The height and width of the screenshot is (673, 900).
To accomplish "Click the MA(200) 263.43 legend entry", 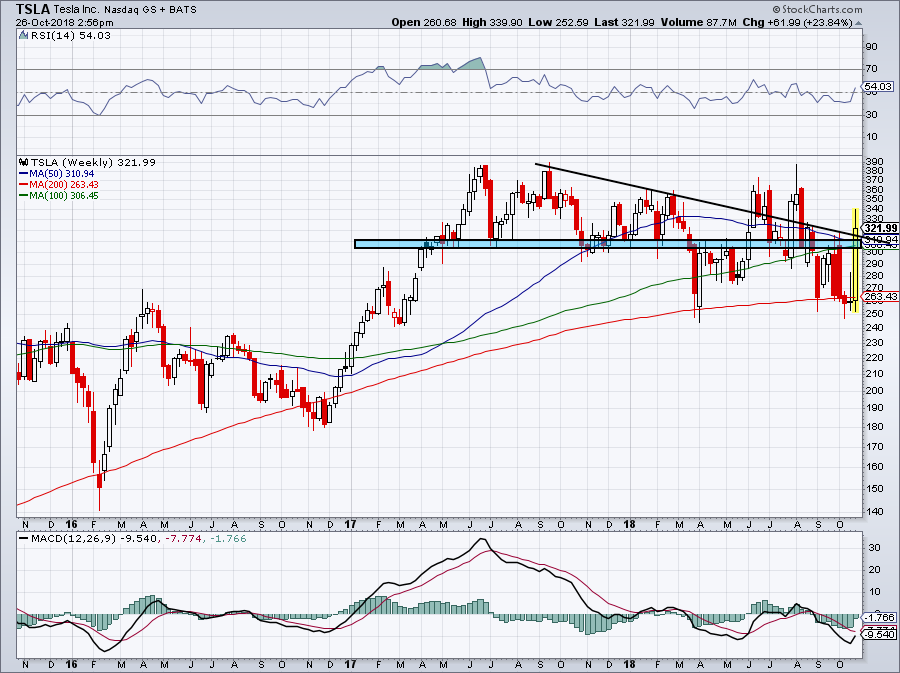I will click(59, 184).
